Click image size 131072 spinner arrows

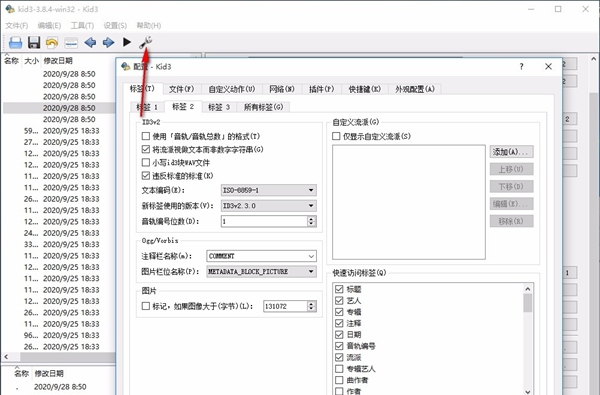(x=311, y=306)
